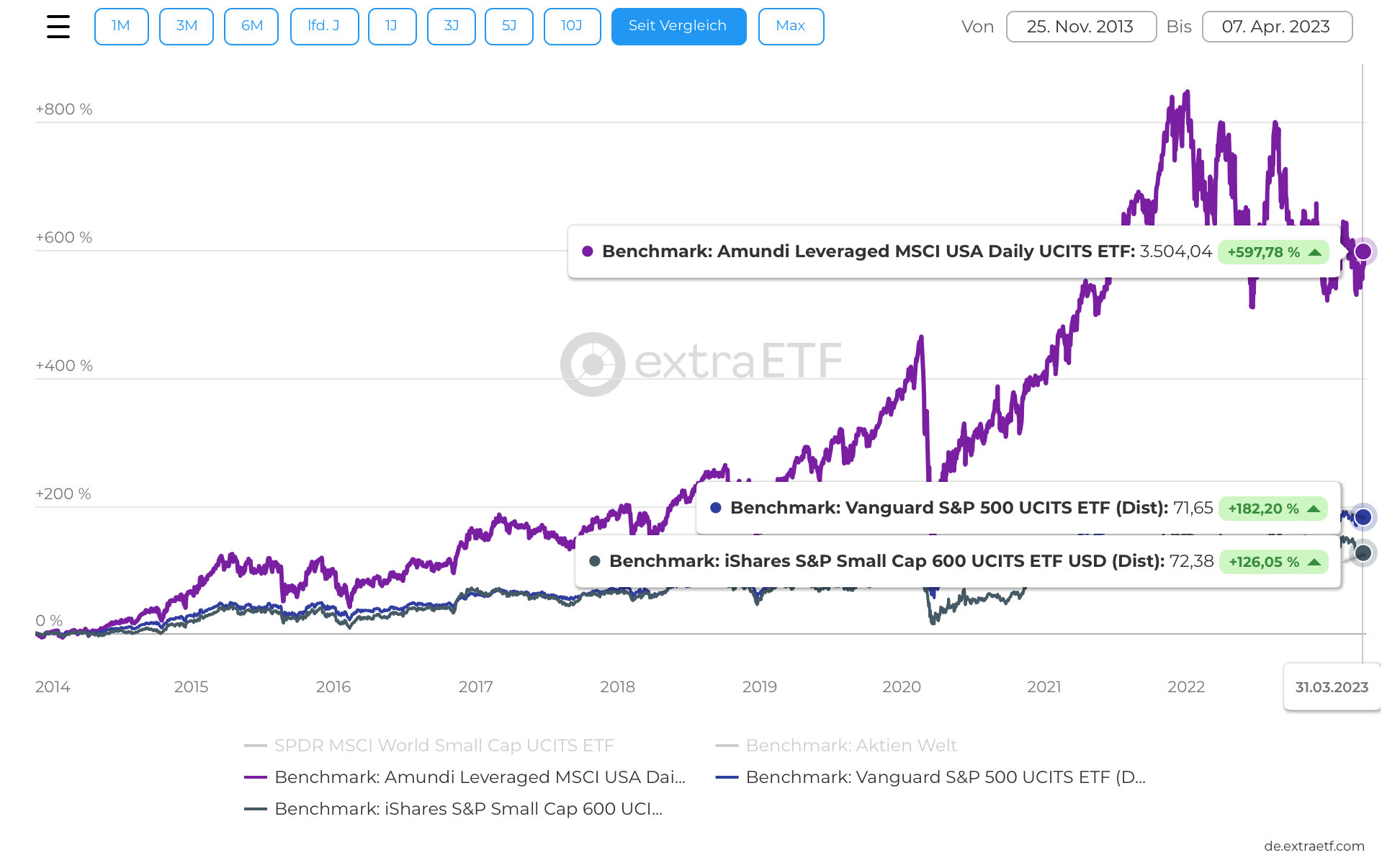
Task: Select the 3M time range
Action: pos(187,27)
